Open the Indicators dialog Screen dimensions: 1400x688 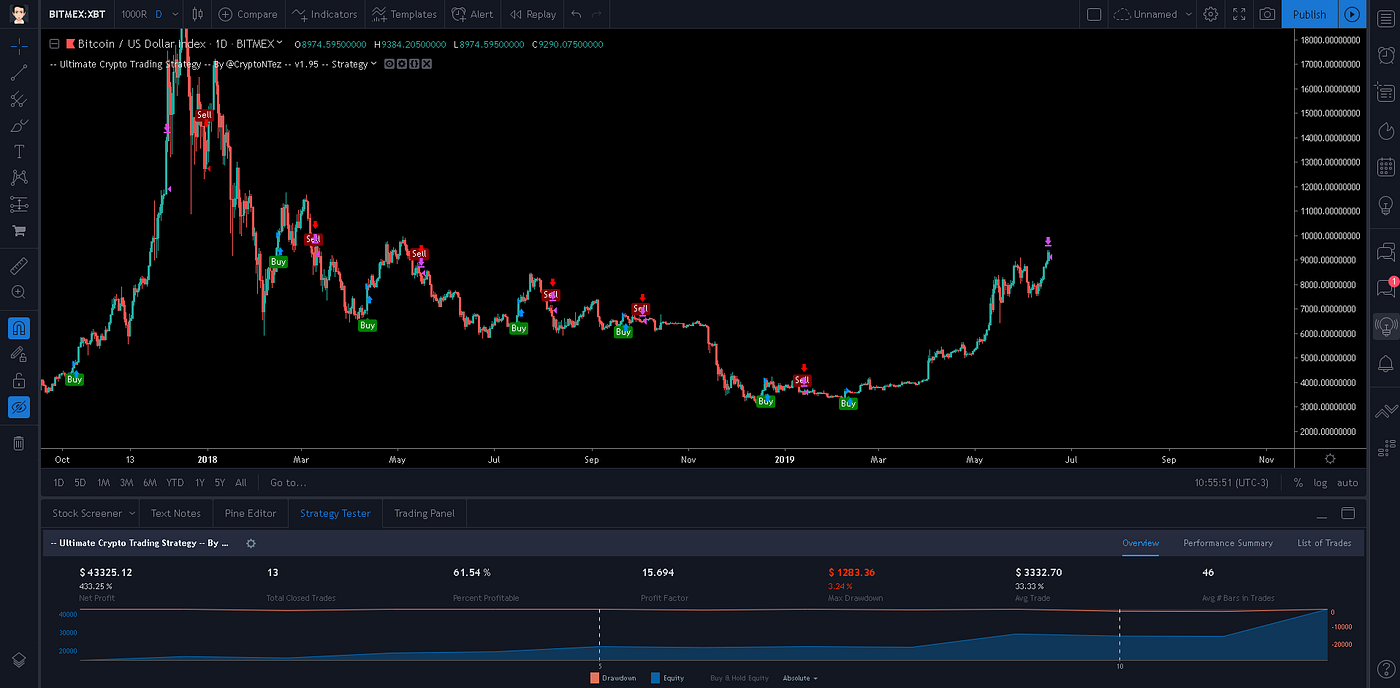coord(325,14)
